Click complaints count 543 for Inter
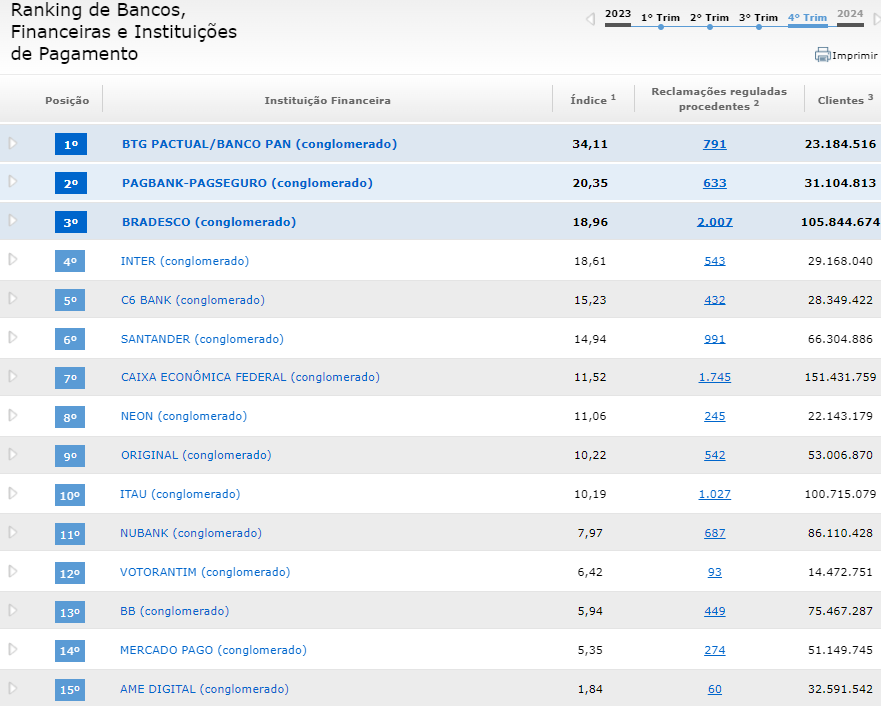881x706 pixels. (715, 261)
